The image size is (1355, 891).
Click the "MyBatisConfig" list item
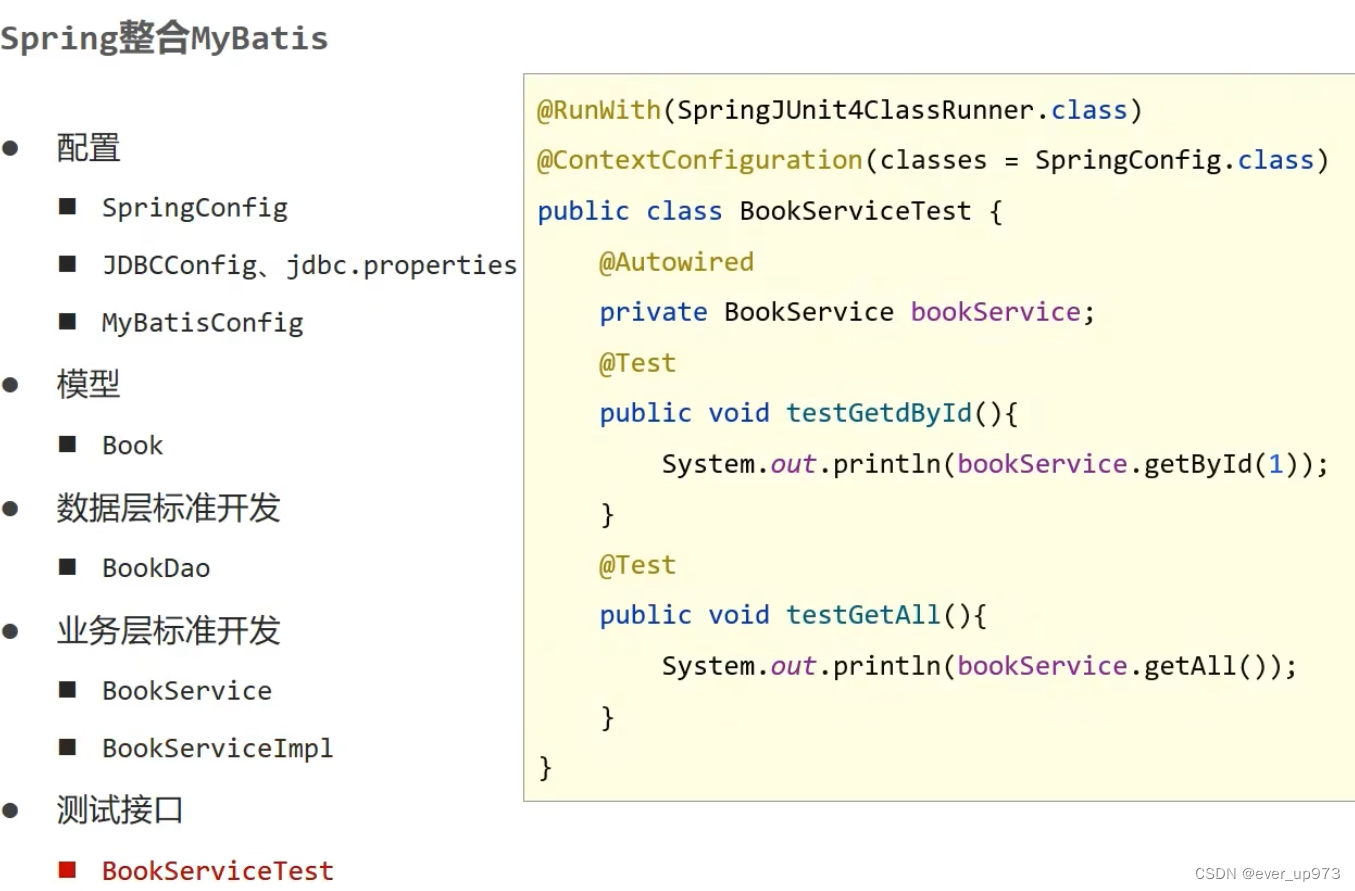[202, 322]
